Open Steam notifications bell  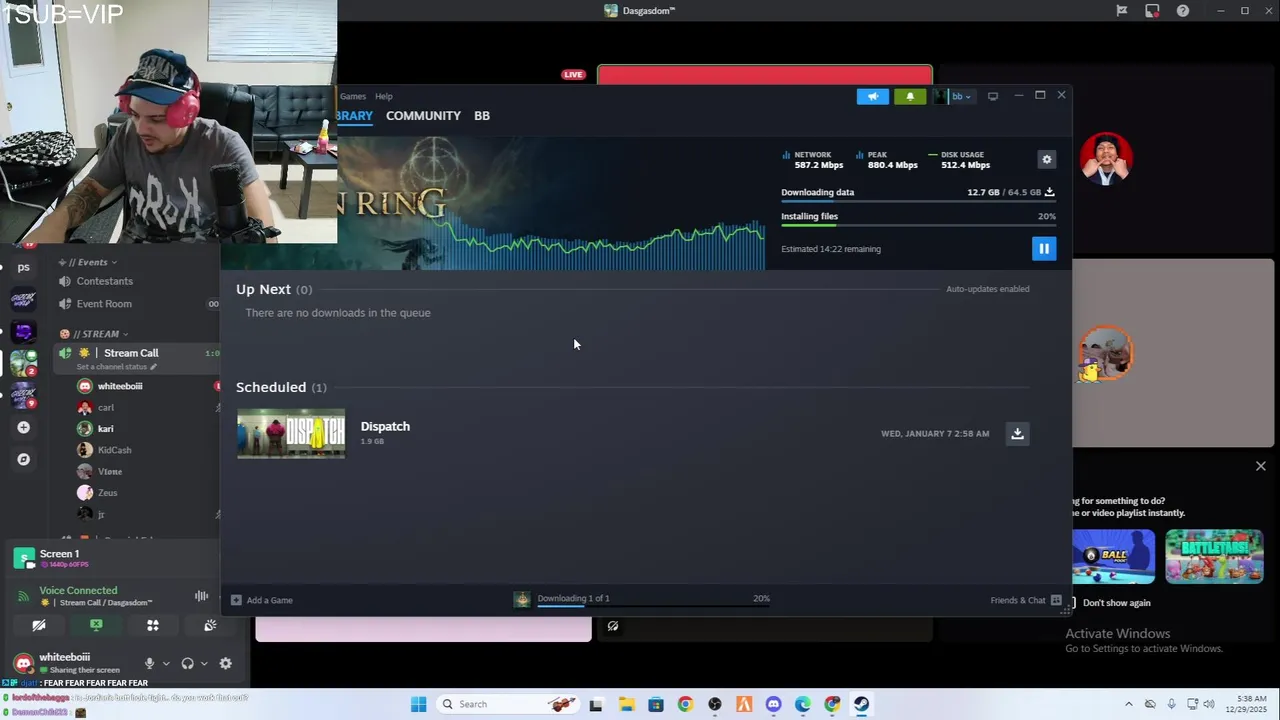coord(910,96)
